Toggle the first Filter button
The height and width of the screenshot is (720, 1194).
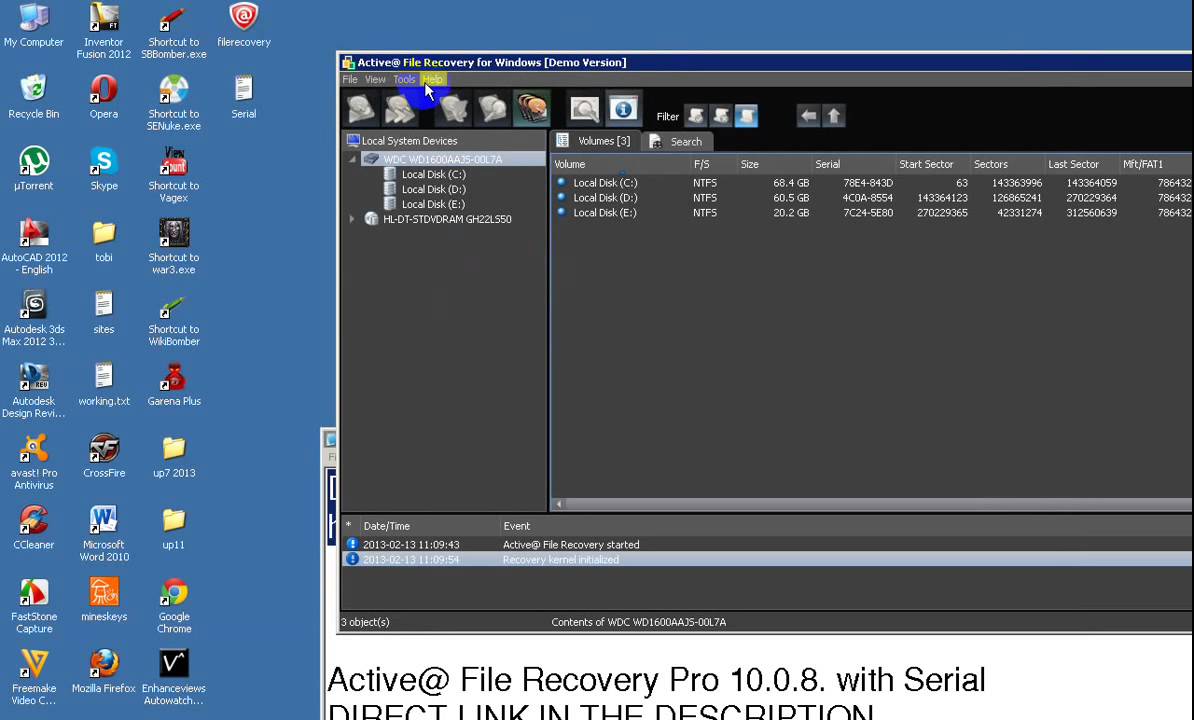pos(695,117)
